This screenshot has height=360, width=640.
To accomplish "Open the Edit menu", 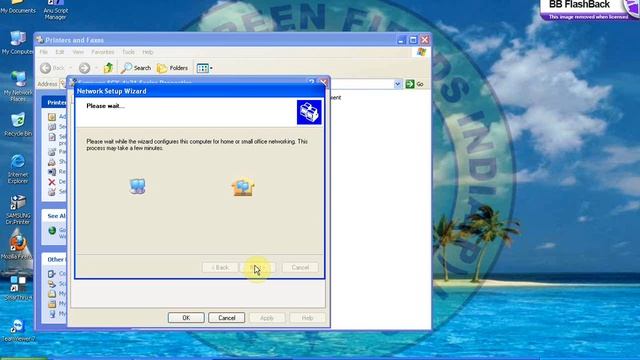I will point(60,52).
